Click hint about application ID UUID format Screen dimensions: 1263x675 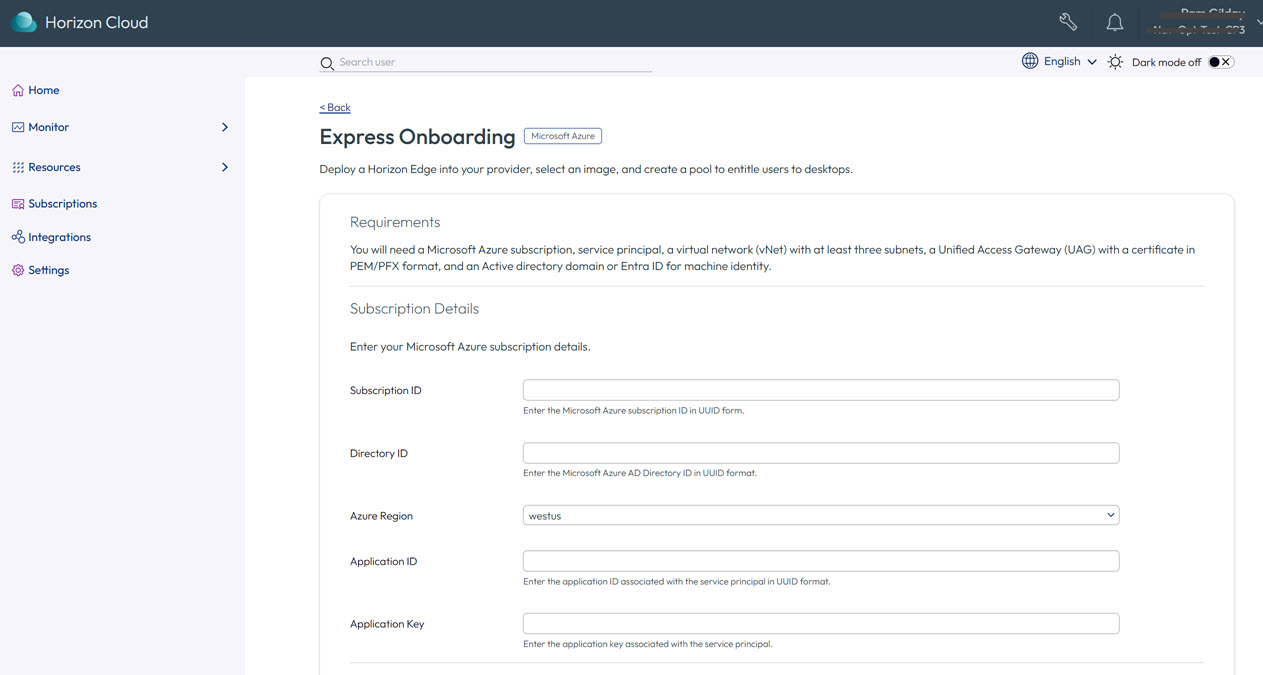tap(676, 581)
